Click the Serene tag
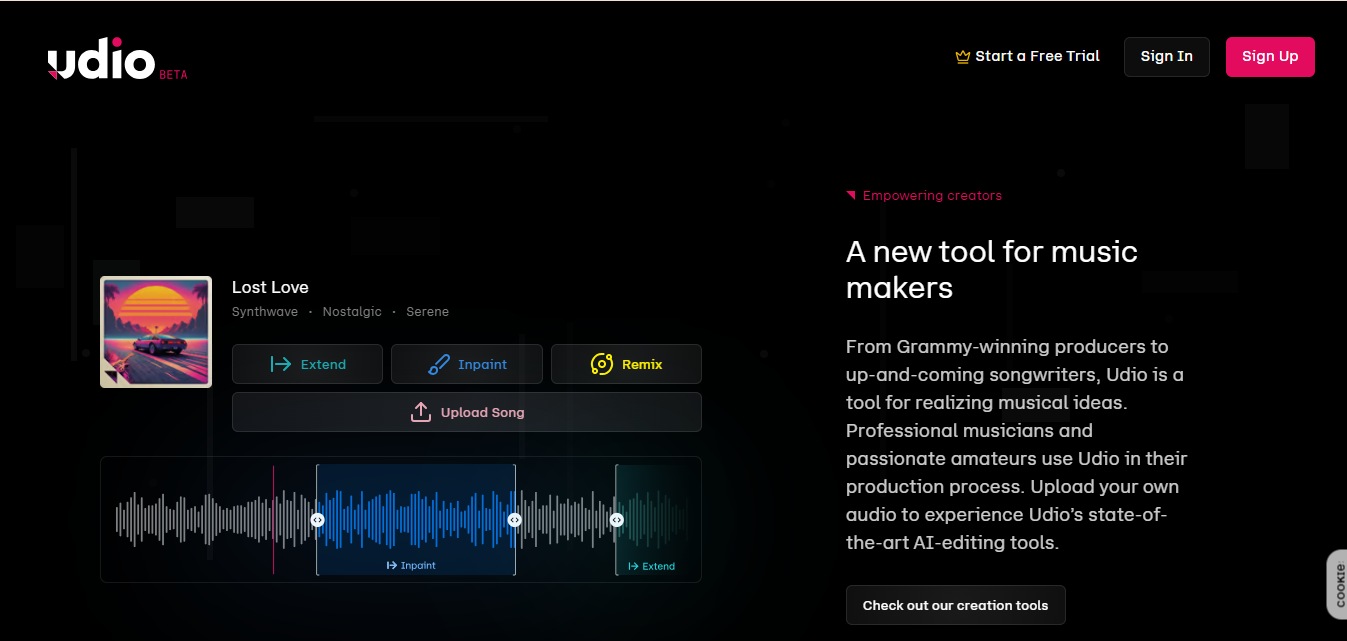This screenshot has width=1347, height=641. tap(427, 312)
